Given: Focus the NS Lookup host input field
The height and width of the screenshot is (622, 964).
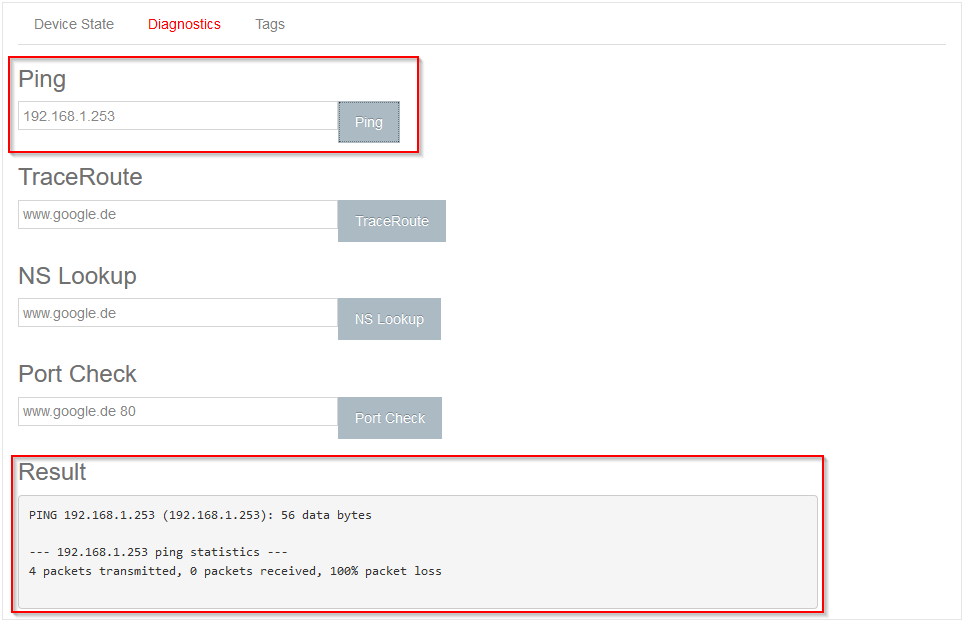Looking at the screenshot, I should (178, 313).
